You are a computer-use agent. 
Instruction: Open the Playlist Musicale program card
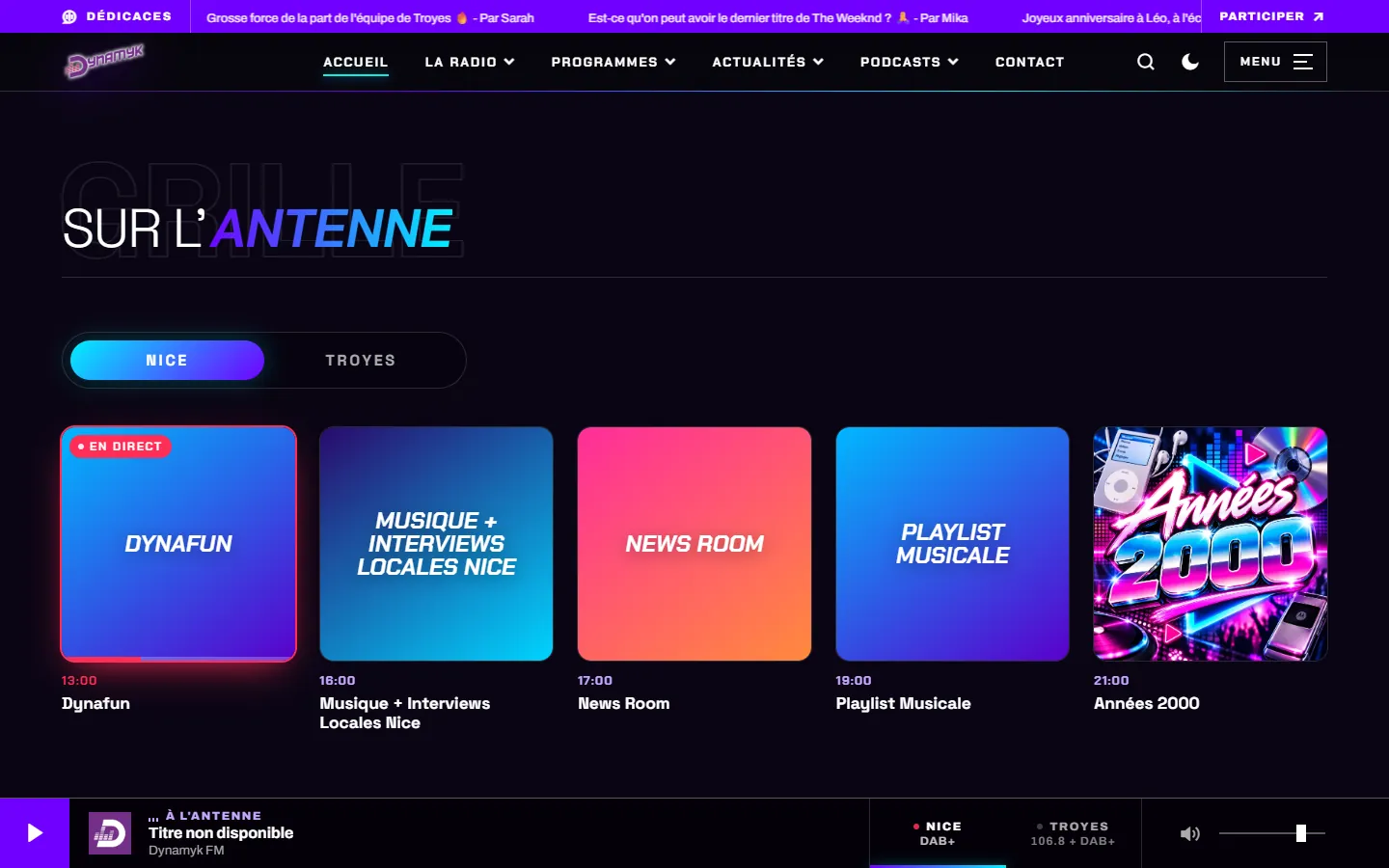point(952,544)
